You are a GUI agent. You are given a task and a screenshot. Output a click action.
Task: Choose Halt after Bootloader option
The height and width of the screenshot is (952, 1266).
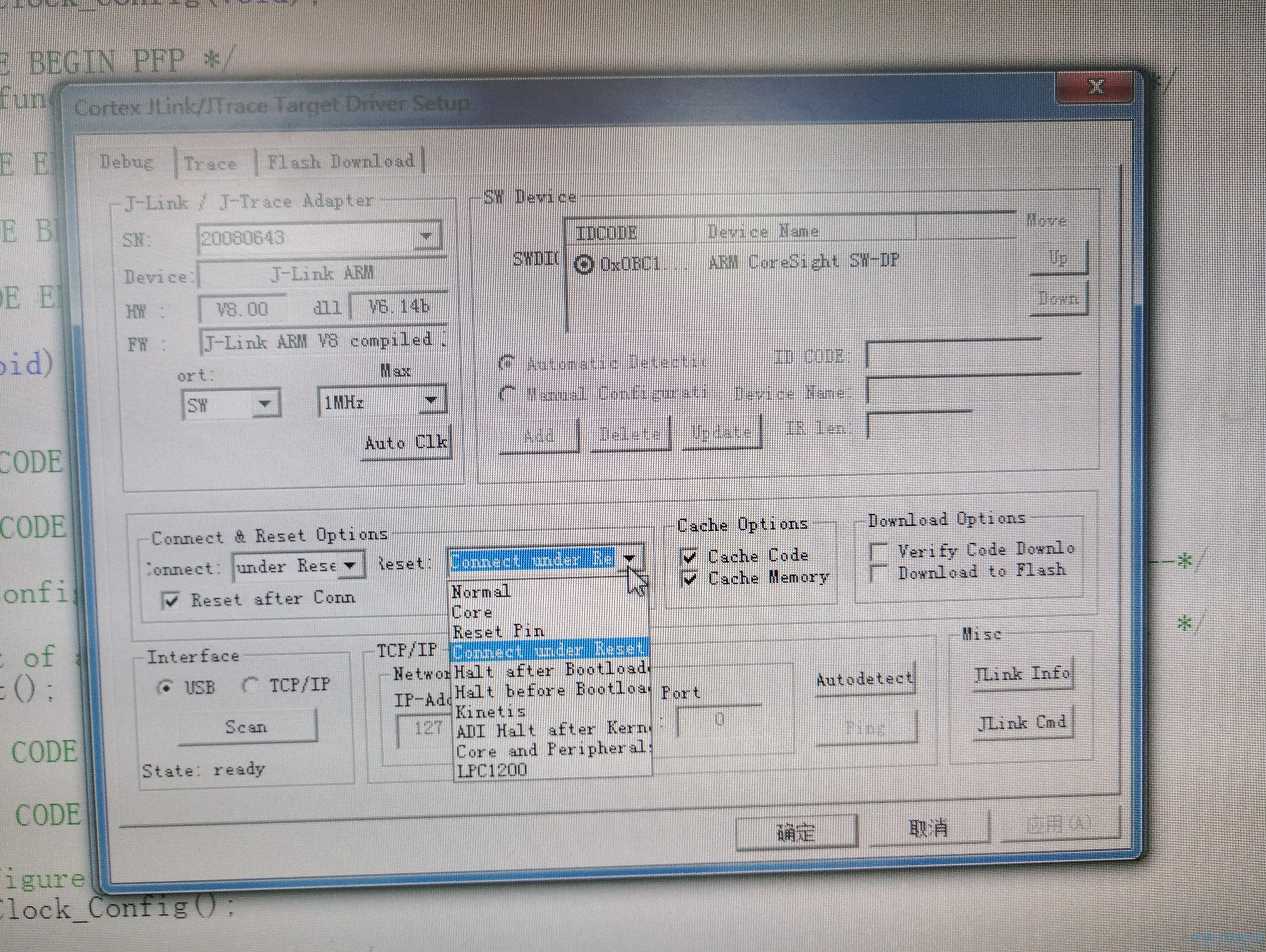click(551, 670)
